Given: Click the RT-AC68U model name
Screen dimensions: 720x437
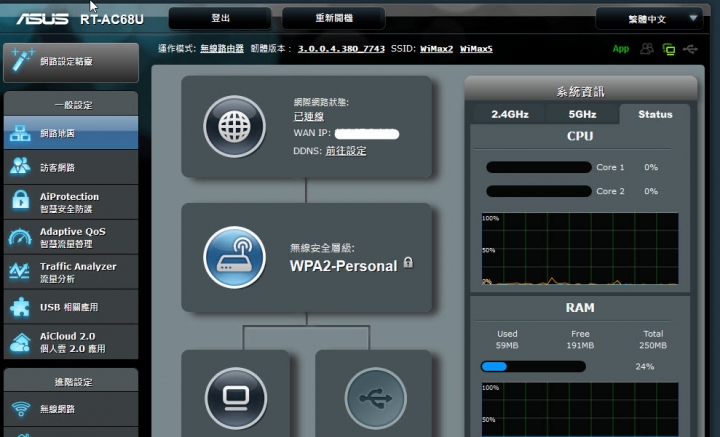Looking at the screenshot, I should (112, 19).
